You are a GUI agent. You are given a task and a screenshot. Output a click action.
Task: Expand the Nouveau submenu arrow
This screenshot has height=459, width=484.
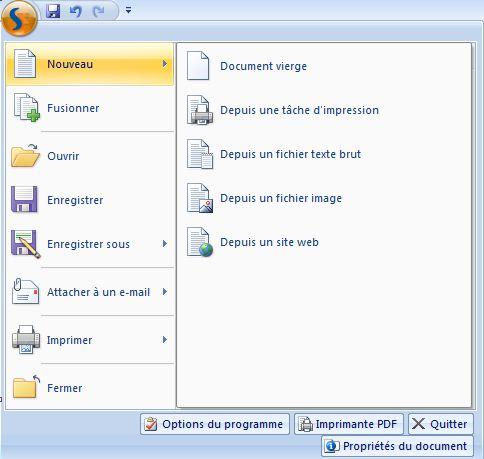(x=164, y=63)
